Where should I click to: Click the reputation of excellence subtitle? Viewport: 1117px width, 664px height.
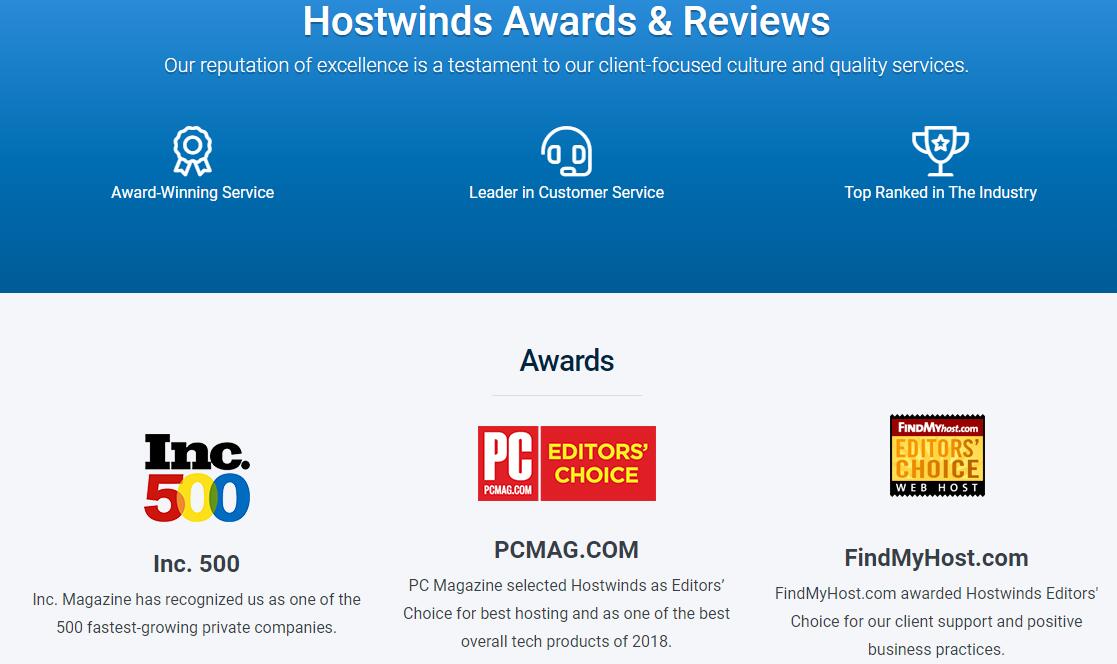566,66
